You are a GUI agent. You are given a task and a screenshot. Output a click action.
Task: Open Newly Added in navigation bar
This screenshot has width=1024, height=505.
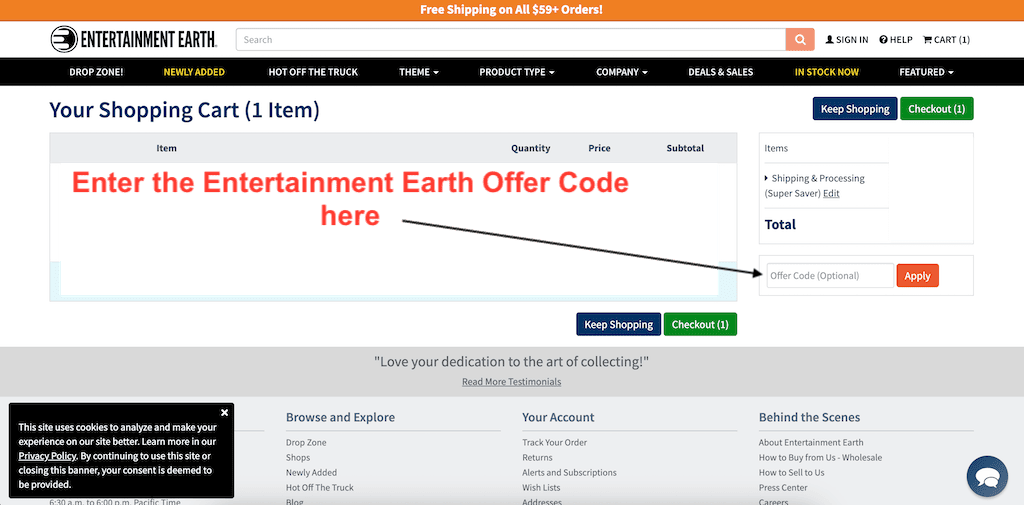tap(194, 72)
